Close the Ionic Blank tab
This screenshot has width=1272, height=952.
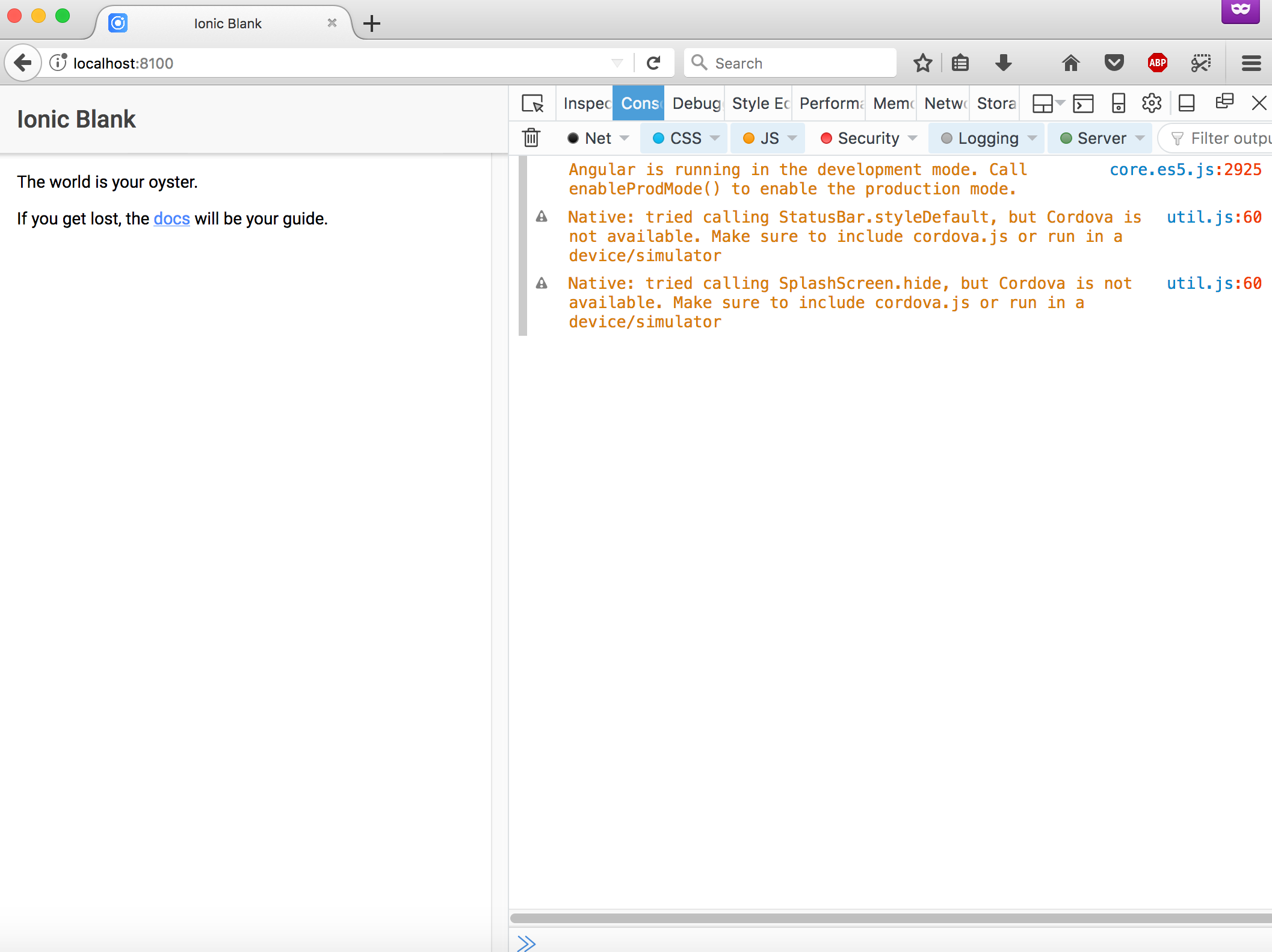tap(332, 23)
